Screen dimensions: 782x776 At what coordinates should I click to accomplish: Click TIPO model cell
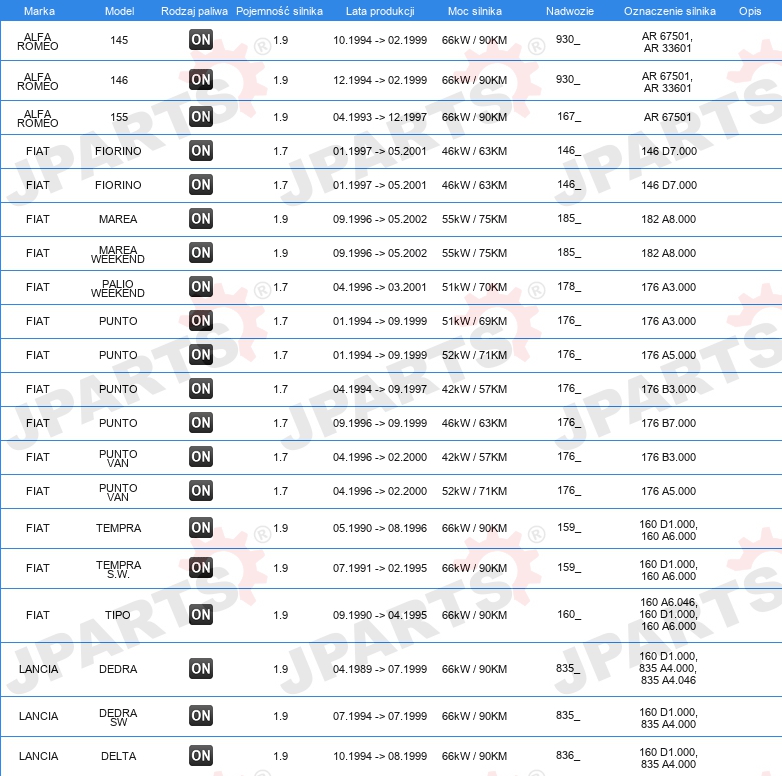pyautogui.click(x=118, y=615)
